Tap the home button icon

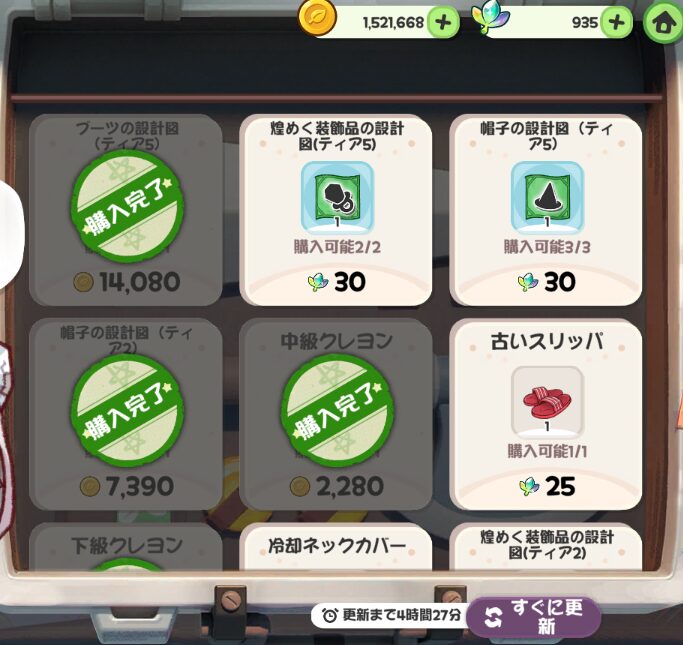pos(663,22)
